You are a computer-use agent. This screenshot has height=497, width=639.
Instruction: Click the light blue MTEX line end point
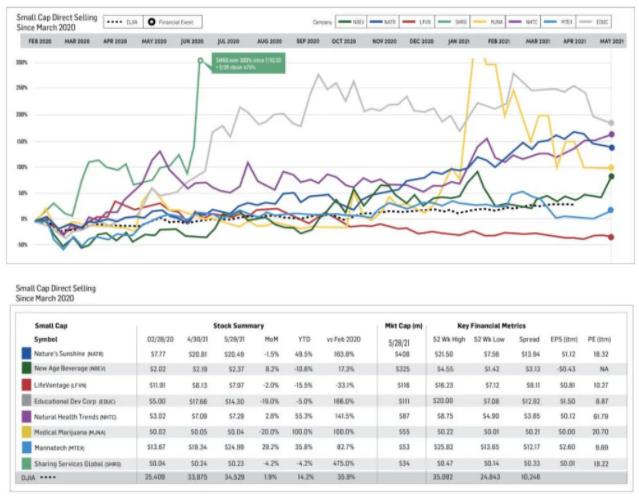click(x=611, y=210)
